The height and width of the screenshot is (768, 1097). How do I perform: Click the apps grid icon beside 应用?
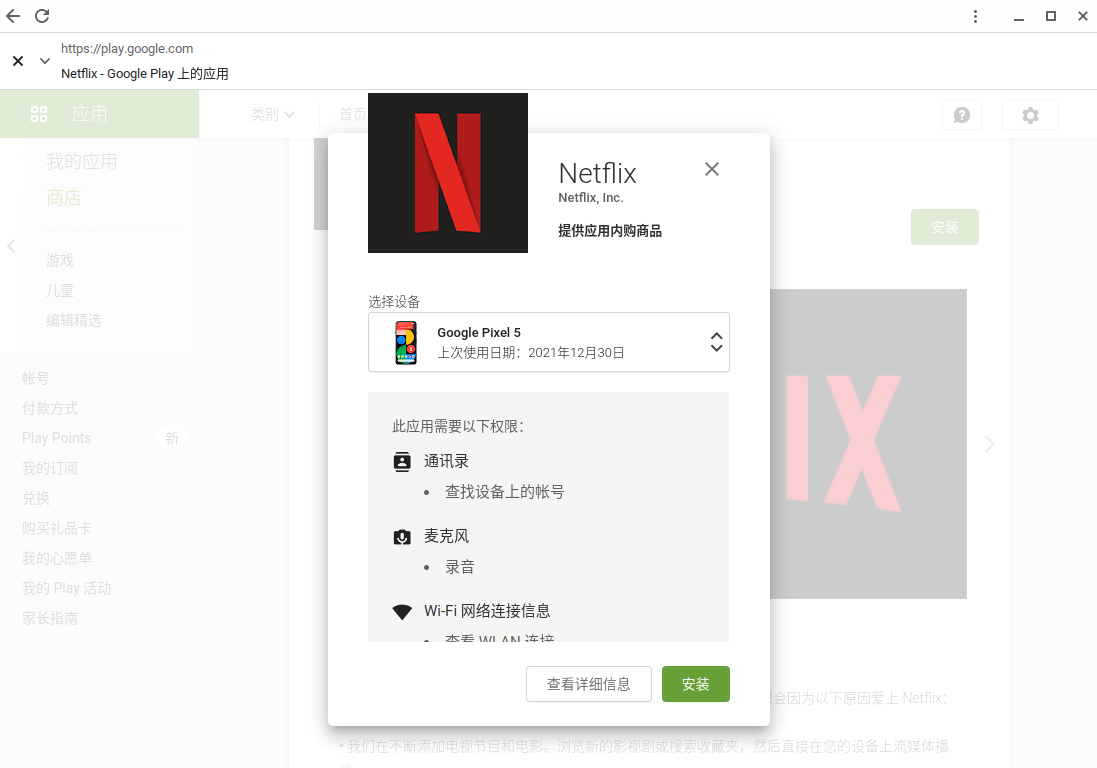pyautogui.click(x=39, y=113)
